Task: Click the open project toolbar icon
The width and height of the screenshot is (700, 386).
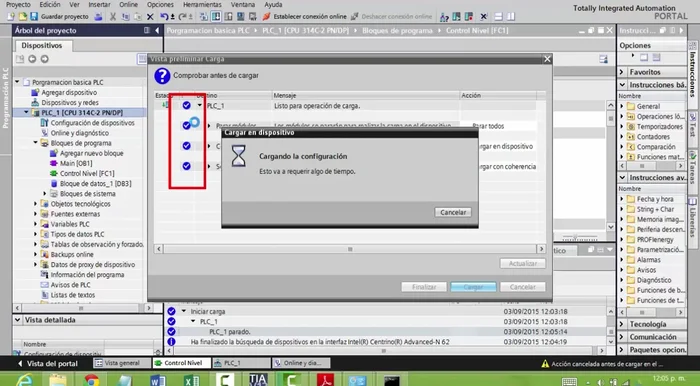Action: (x=22, y=17)
